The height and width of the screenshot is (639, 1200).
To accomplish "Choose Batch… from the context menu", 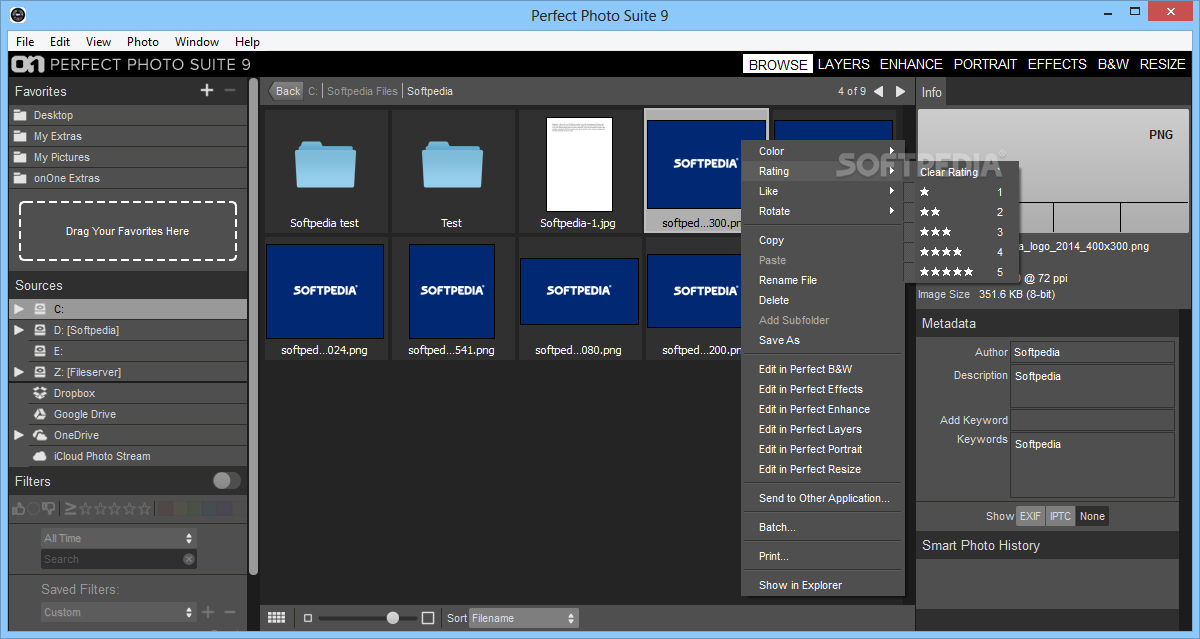I will tap(825, 527).
